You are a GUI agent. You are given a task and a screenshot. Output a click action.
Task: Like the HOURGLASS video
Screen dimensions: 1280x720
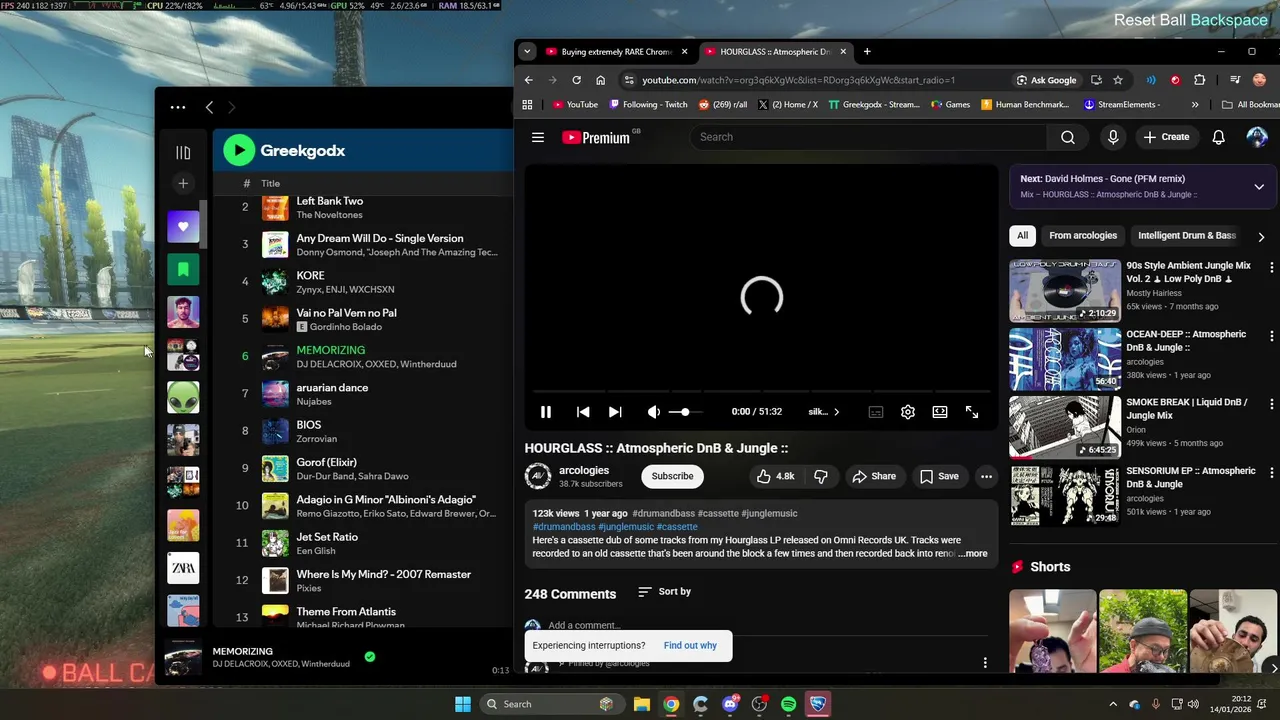(x=776, y=477)
